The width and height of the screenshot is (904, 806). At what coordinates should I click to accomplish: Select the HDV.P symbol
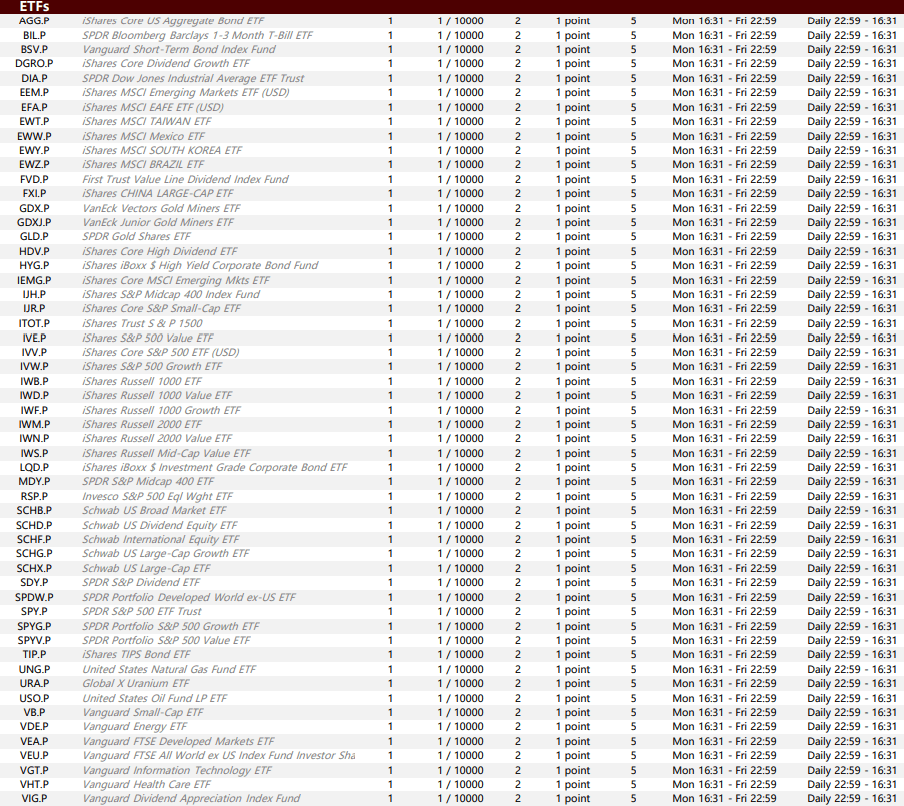pos(34,251)
